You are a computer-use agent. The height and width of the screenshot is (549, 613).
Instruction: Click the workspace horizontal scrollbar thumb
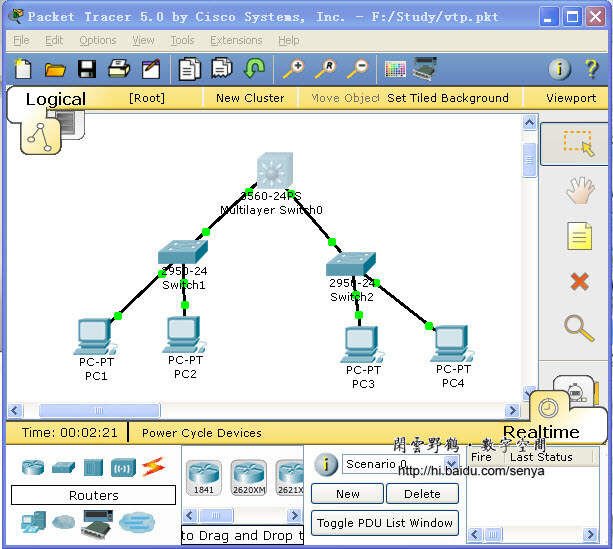coord(98,410)
